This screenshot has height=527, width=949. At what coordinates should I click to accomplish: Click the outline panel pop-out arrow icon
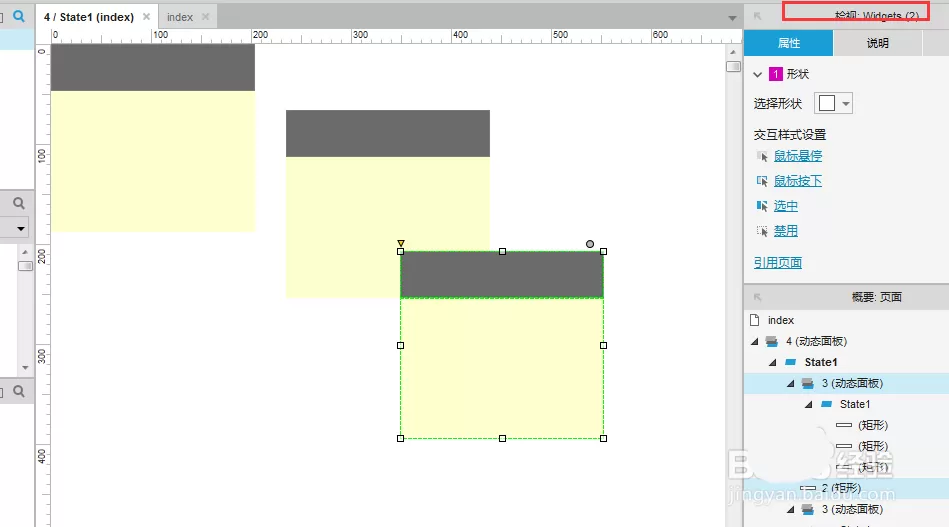point(758,296)
